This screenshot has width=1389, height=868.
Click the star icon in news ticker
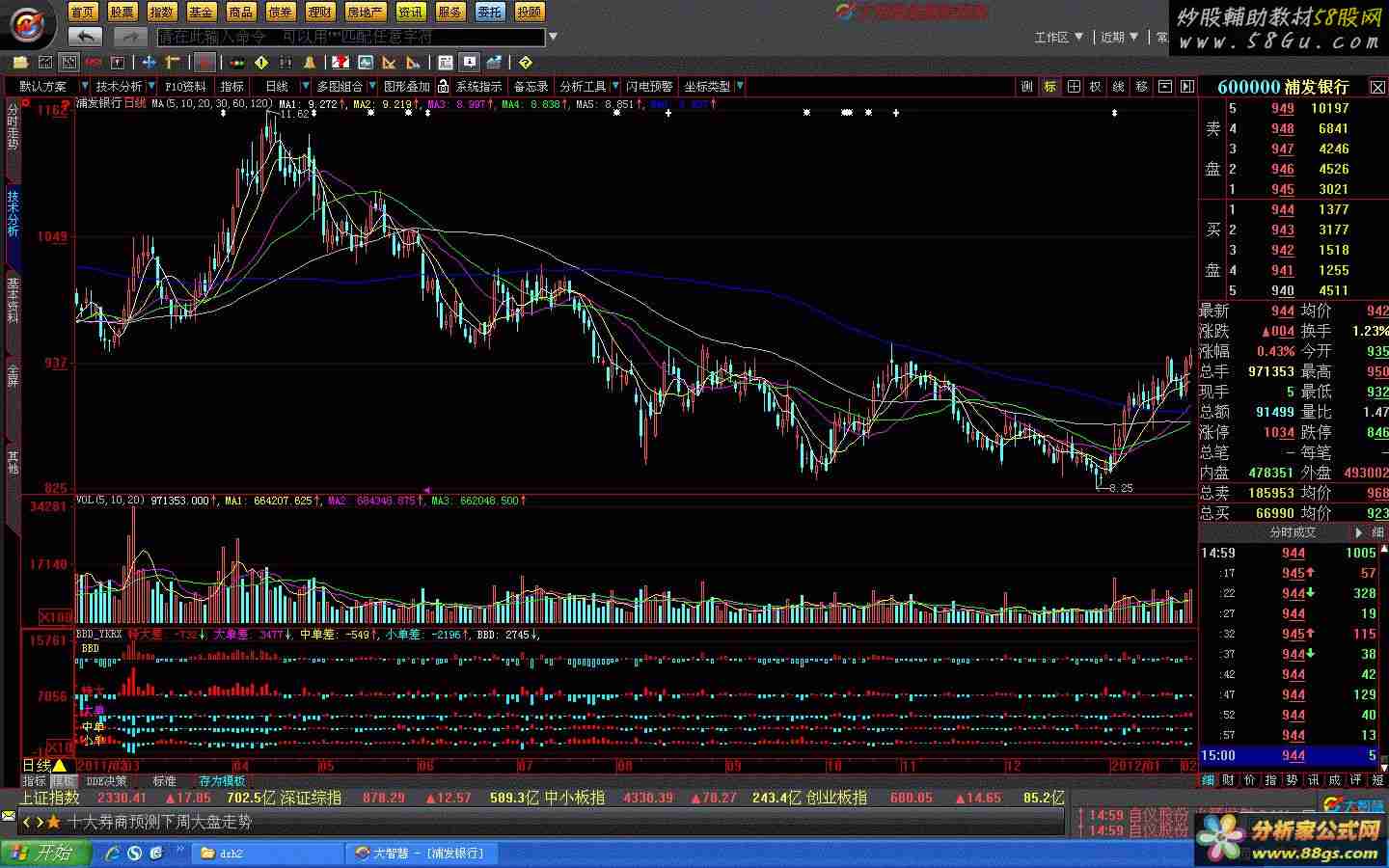(x=54, y=822)
